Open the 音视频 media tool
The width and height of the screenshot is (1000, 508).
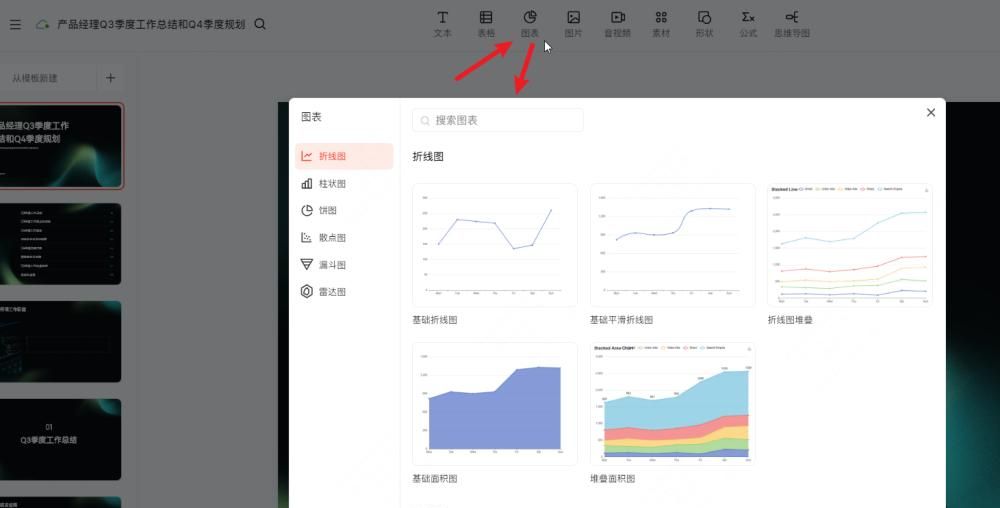point(617,24)
